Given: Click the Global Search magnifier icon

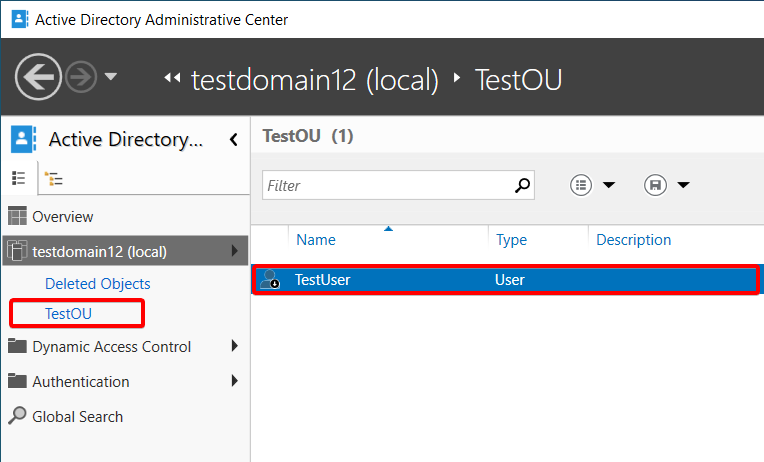Looking at the screenshot, I should point(17,416).
